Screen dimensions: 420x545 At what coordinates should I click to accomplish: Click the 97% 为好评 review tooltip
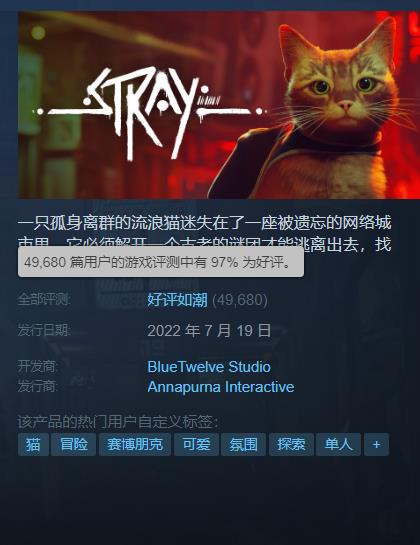[161, 262]
